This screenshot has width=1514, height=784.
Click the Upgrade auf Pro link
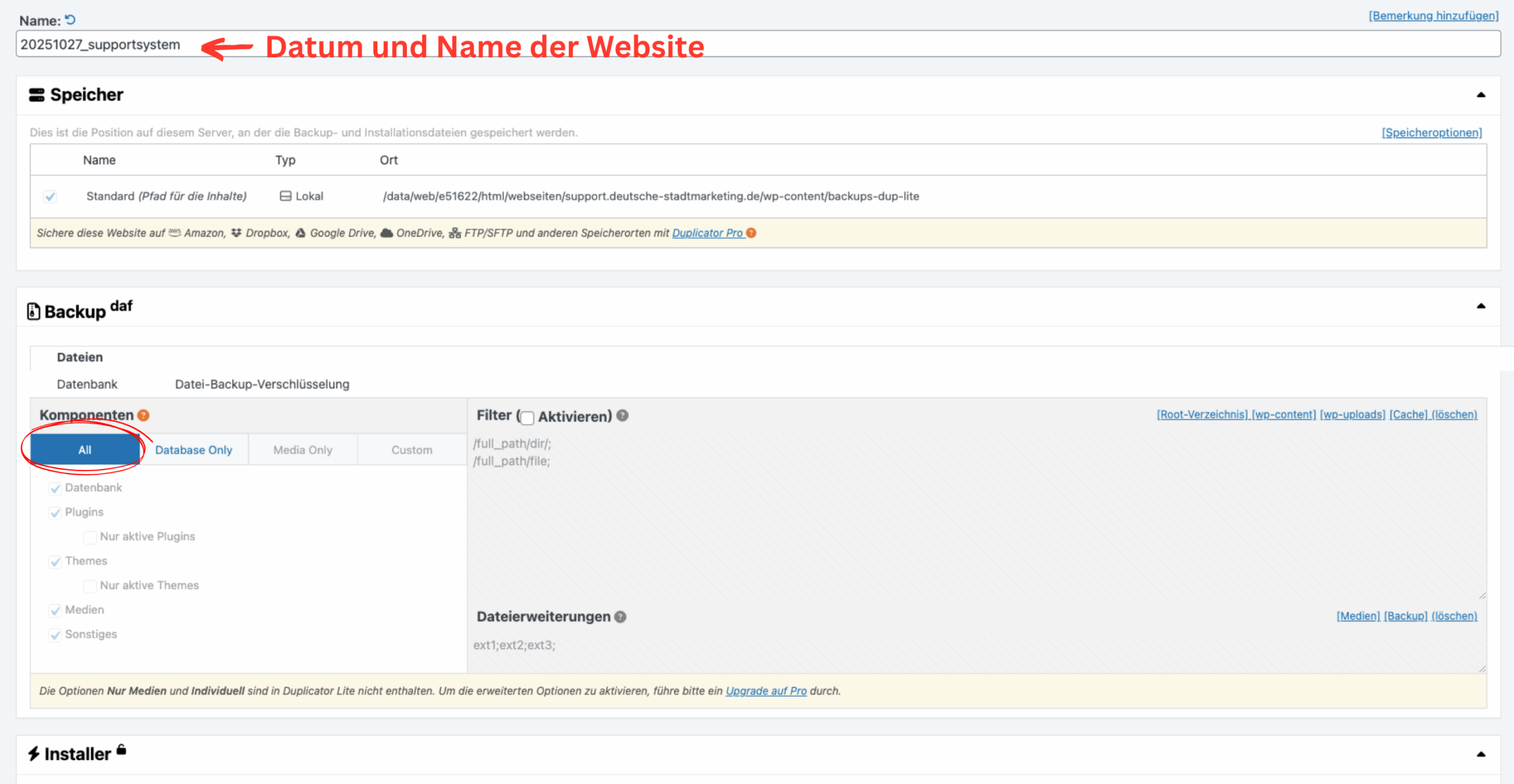point(765,691)
